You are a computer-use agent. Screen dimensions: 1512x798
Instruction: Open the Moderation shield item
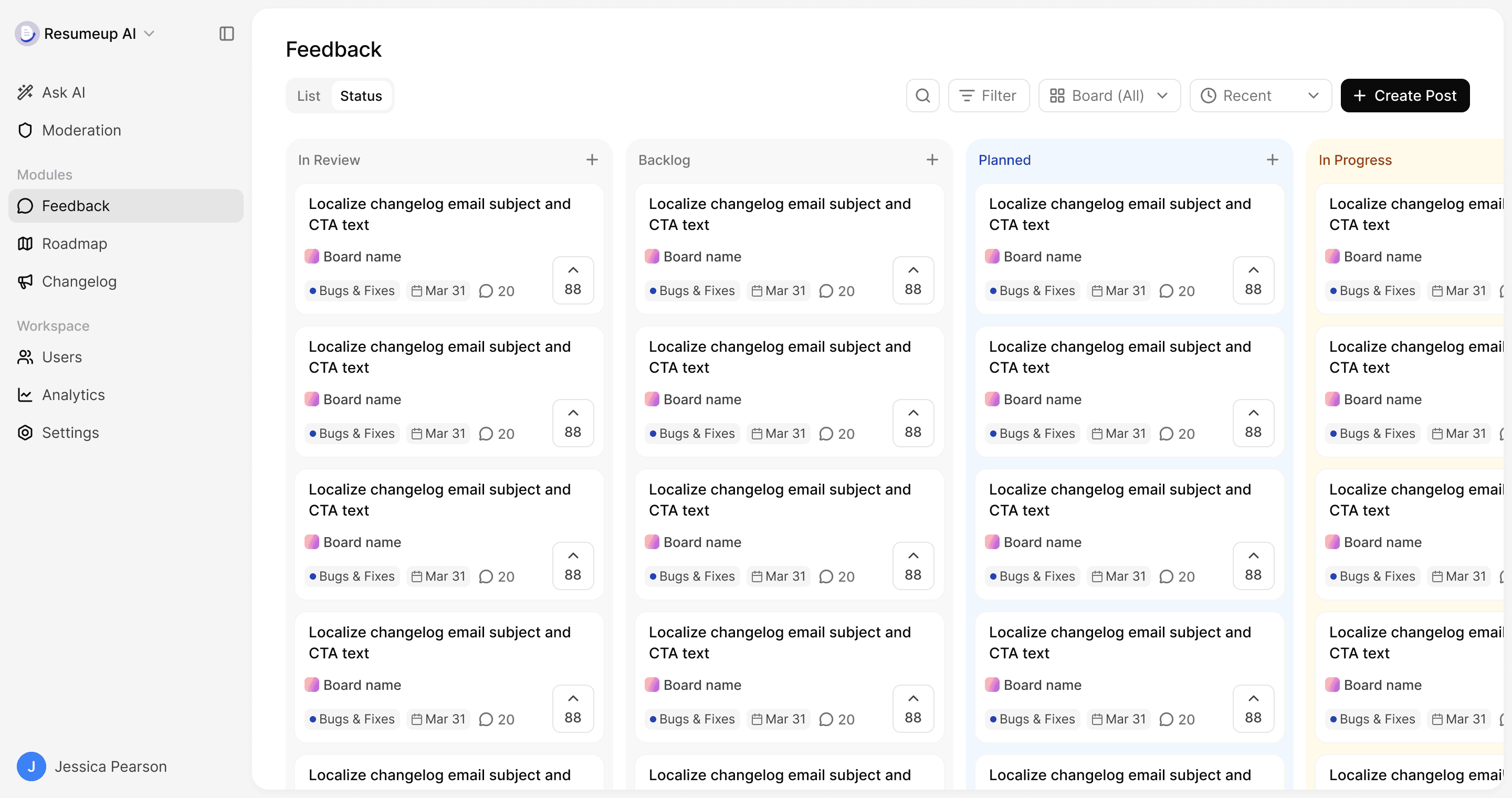[x=81, y=130]
